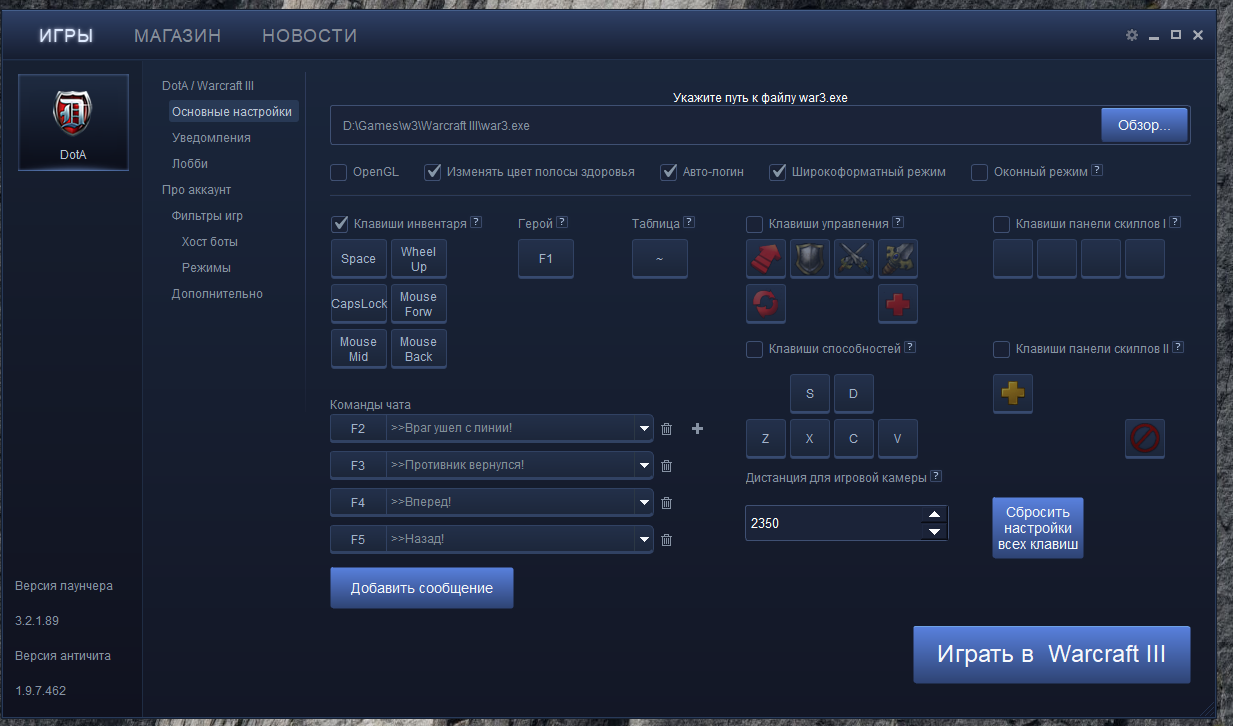Expand the F3 message dropdown arrow
Image resolution: width=1233 pixels, height=726 pixels.
pyautogui.click(x=643, y=466)
